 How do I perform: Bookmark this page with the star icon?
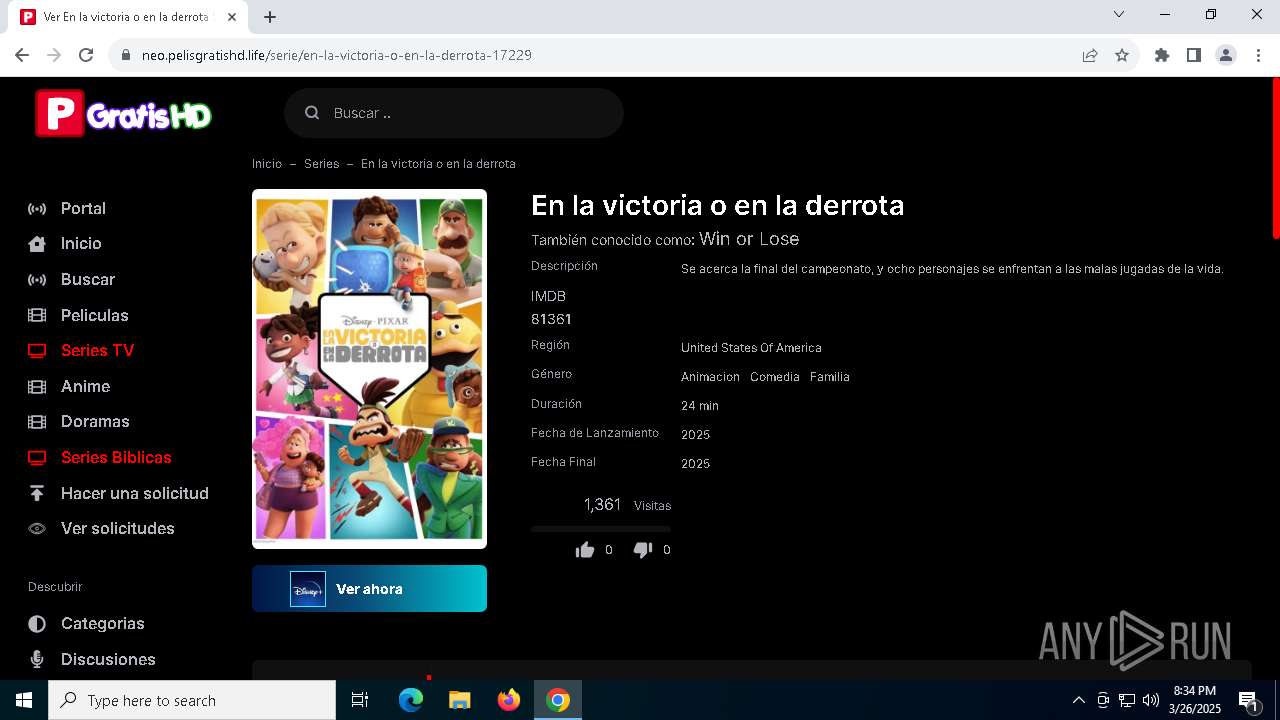[x=1122, y=55]
